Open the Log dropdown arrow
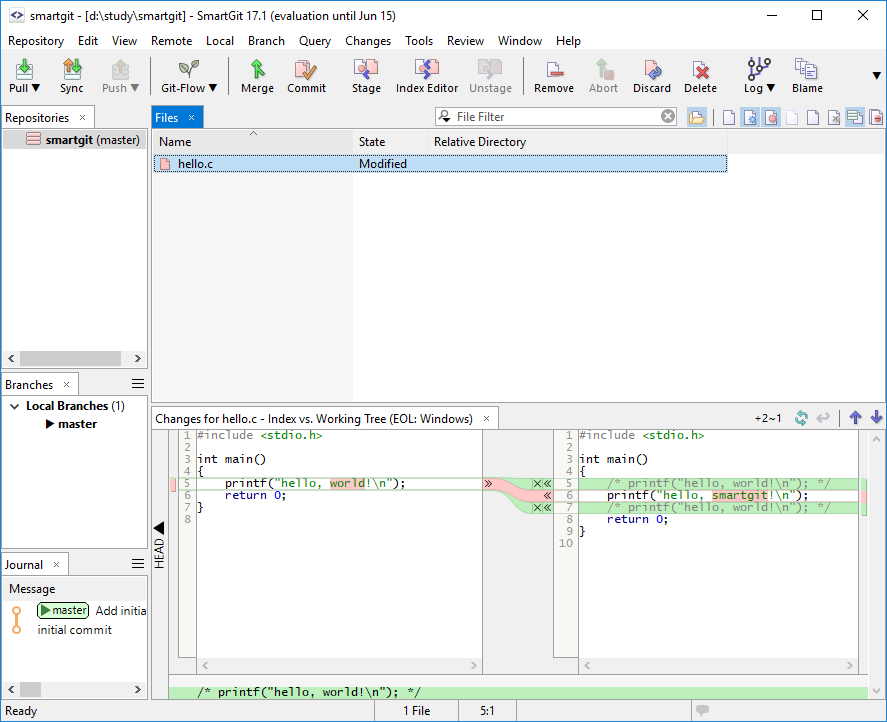887x722 pixels. 770,88
